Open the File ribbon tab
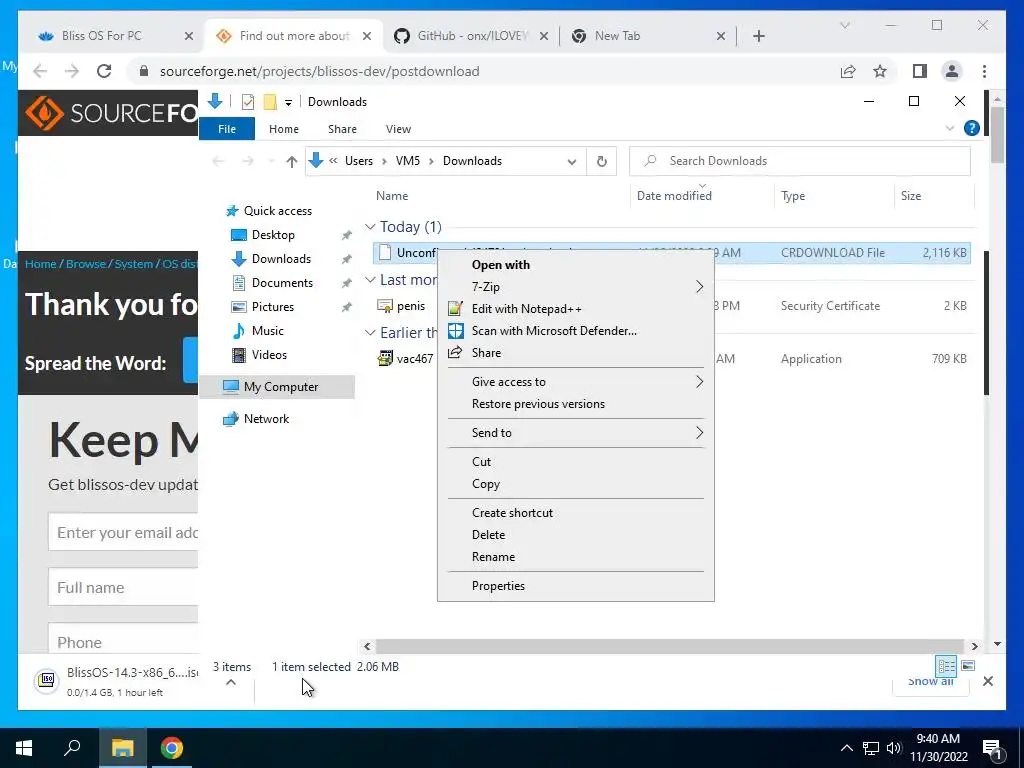1024x768 pixels. (x=227, y=129)
